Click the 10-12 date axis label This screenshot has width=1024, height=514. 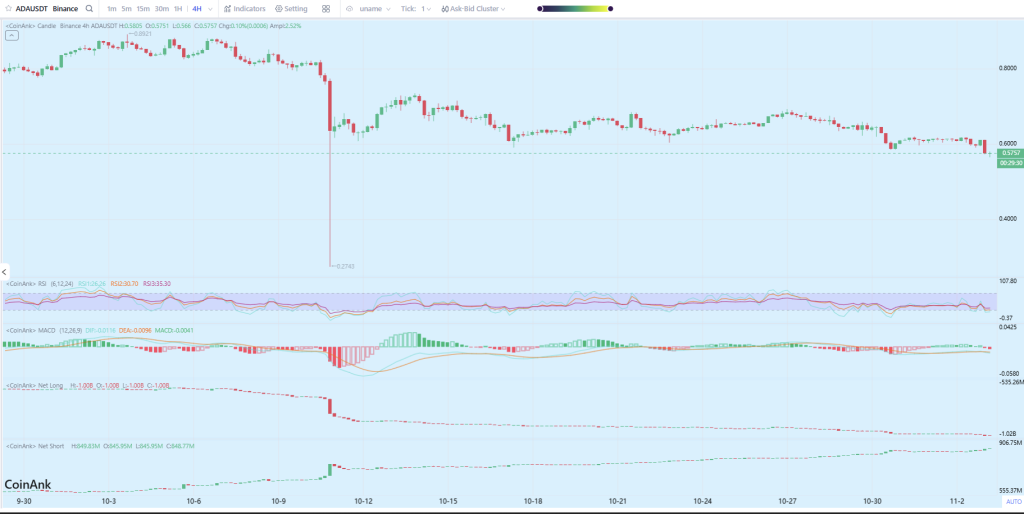pyautogui.click(x=363, y=502)
